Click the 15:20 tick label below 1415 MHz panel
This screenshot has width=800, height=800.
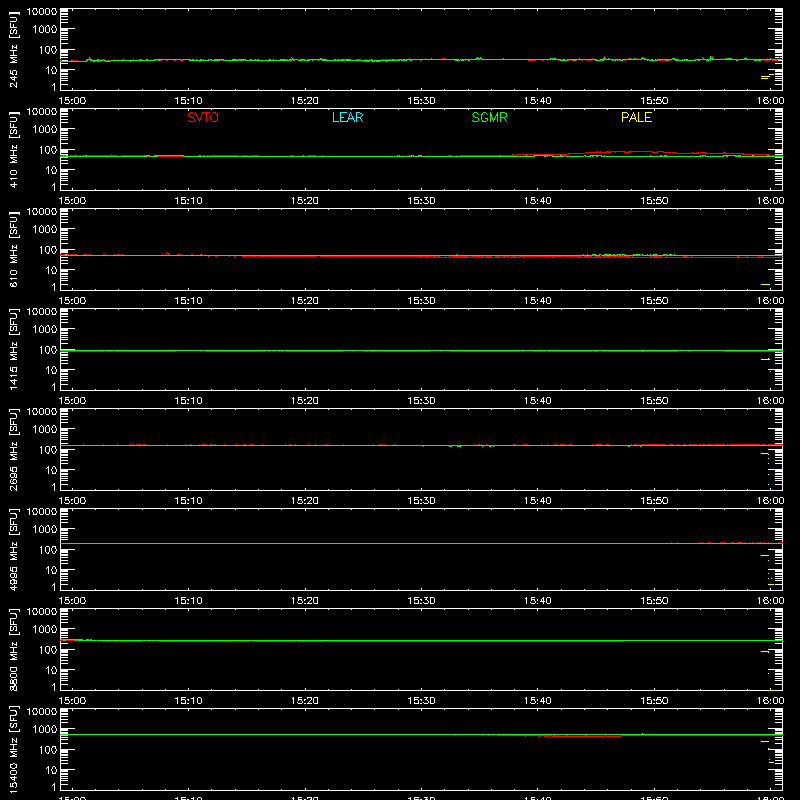point(305,401)
